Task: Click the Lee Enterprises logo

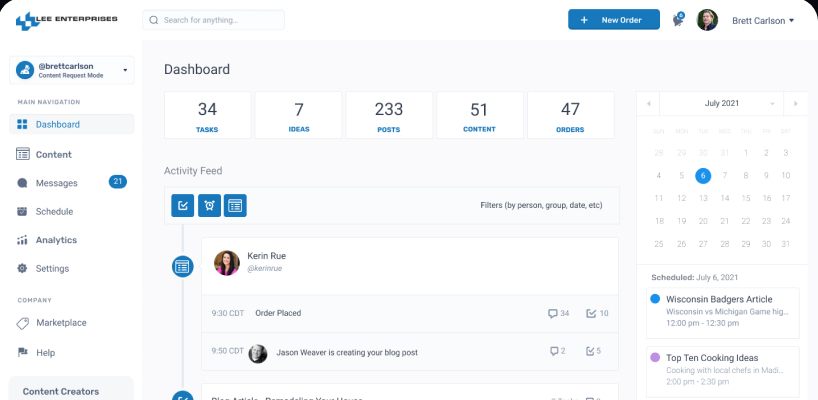Action: click(66, 20)
